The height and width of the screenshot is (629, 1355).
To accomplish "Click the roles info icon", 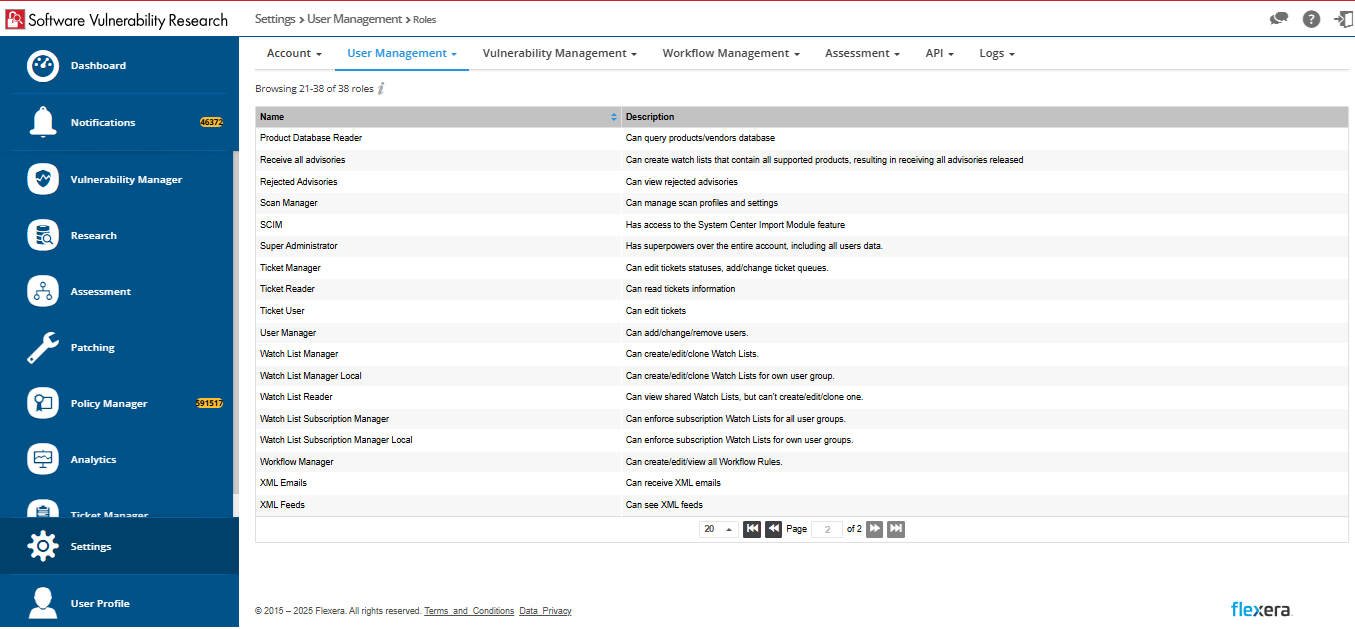I will pos(381,89).
